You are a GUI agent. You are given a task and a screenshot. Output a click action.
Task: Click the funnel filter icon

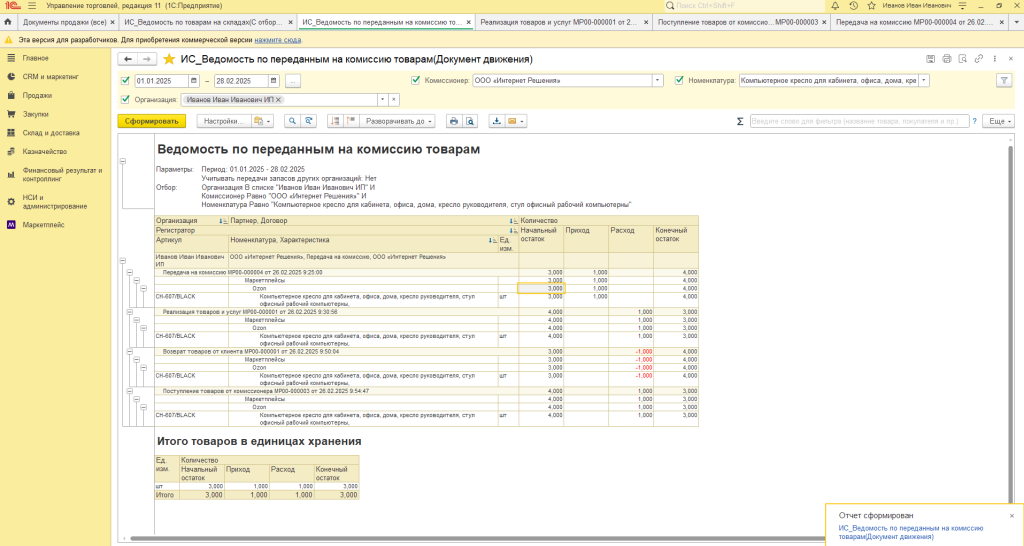point(1004,81)
